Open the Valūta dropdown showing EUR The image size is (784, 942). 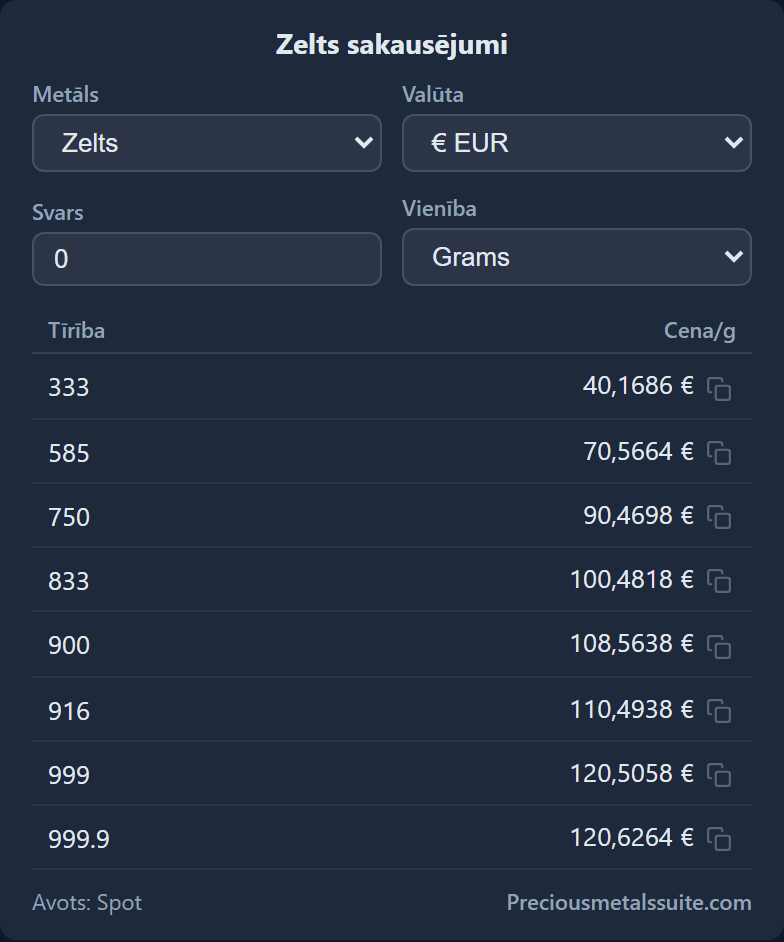[577, 143]
